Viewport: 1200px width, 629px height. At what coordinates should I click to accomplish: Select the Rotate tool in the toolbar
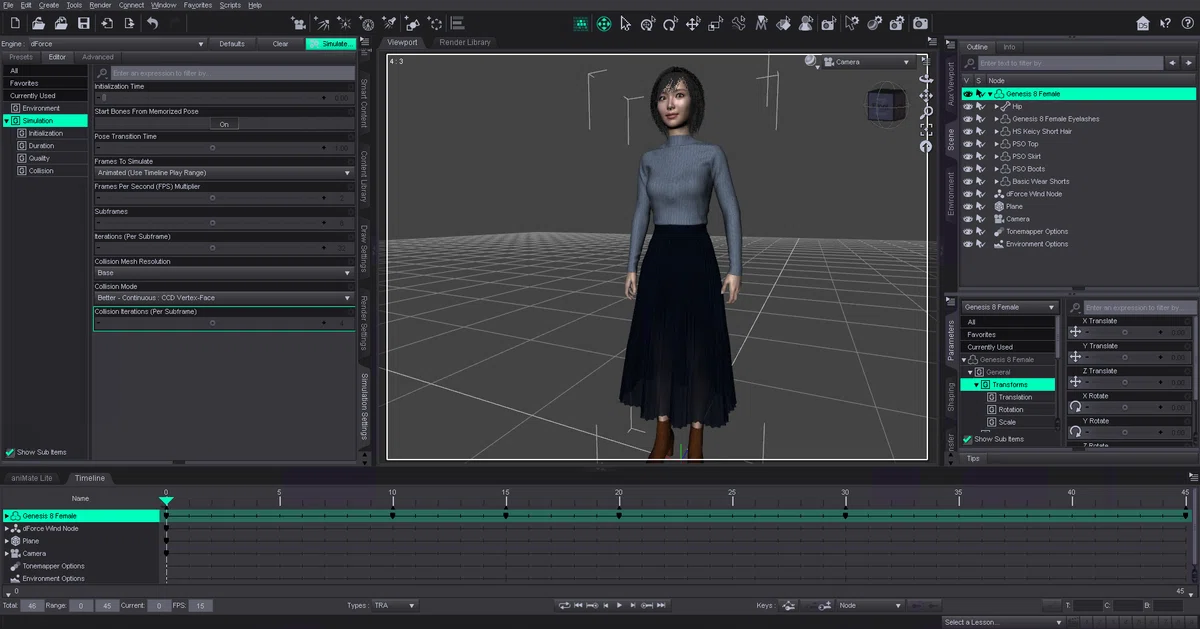coord(670,23)
